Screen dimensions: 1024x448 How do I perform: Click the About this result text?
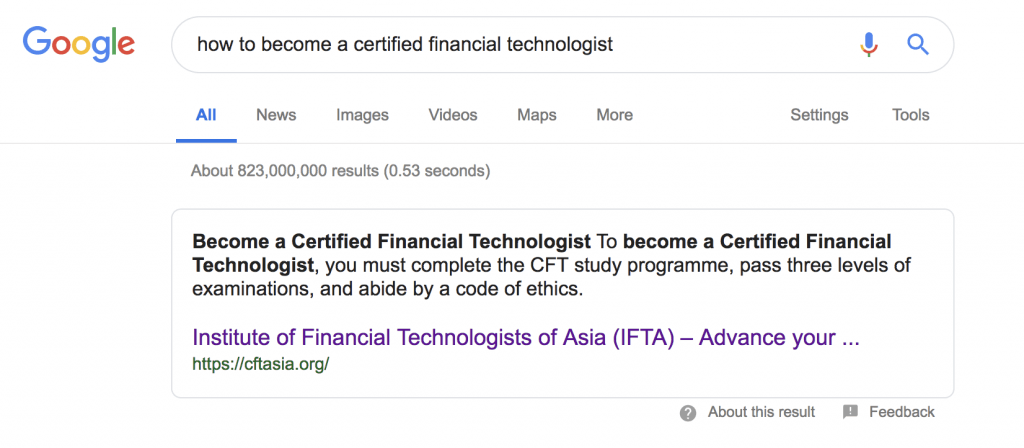click(761, 412)
